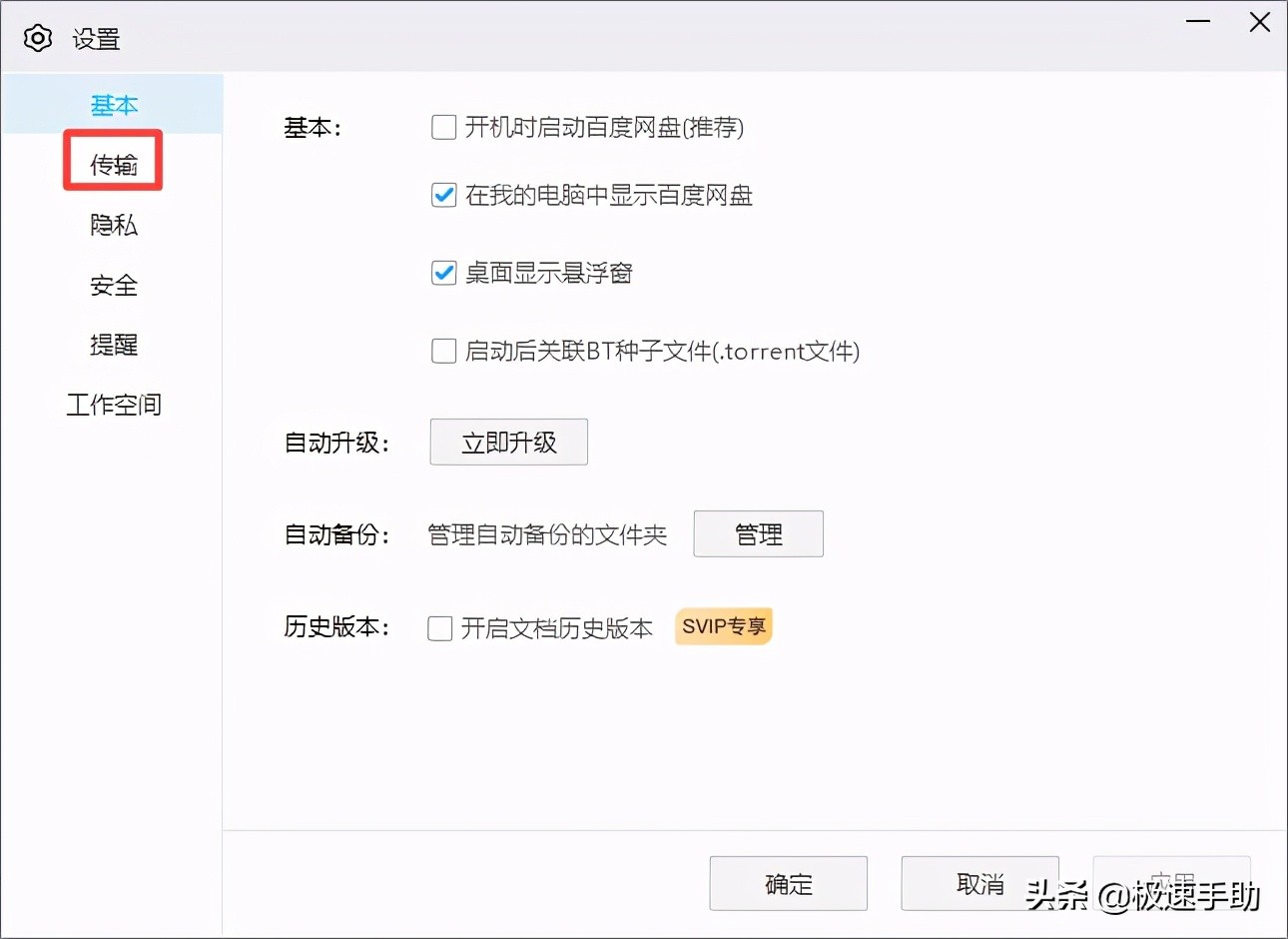Enable BT种子文件 torrent association

tap(442, 350)
